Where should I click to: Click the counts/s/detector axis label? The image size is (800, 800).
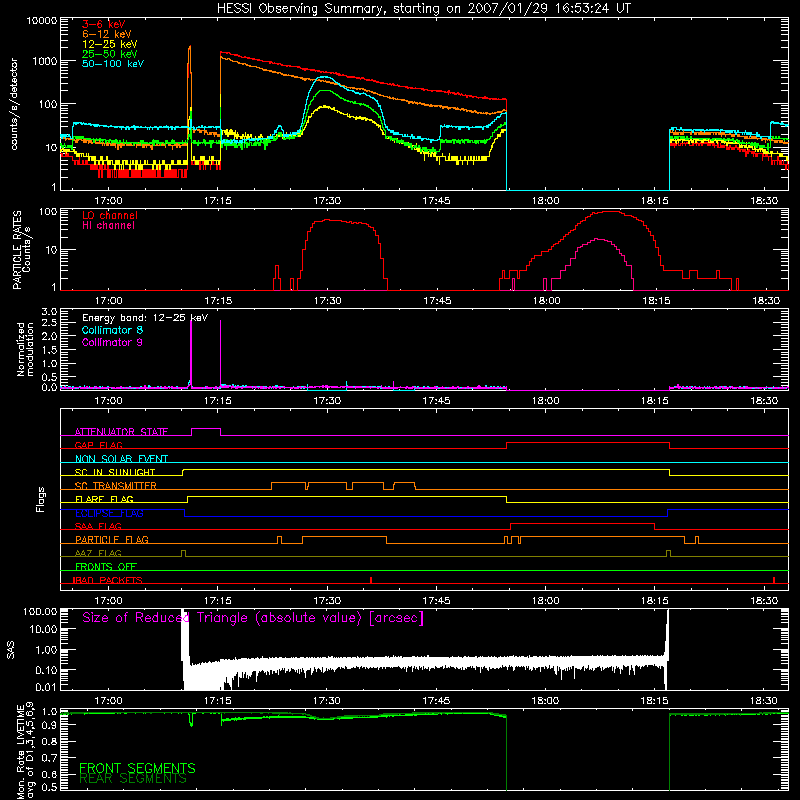pyautogui.click(x=14, y=104)
